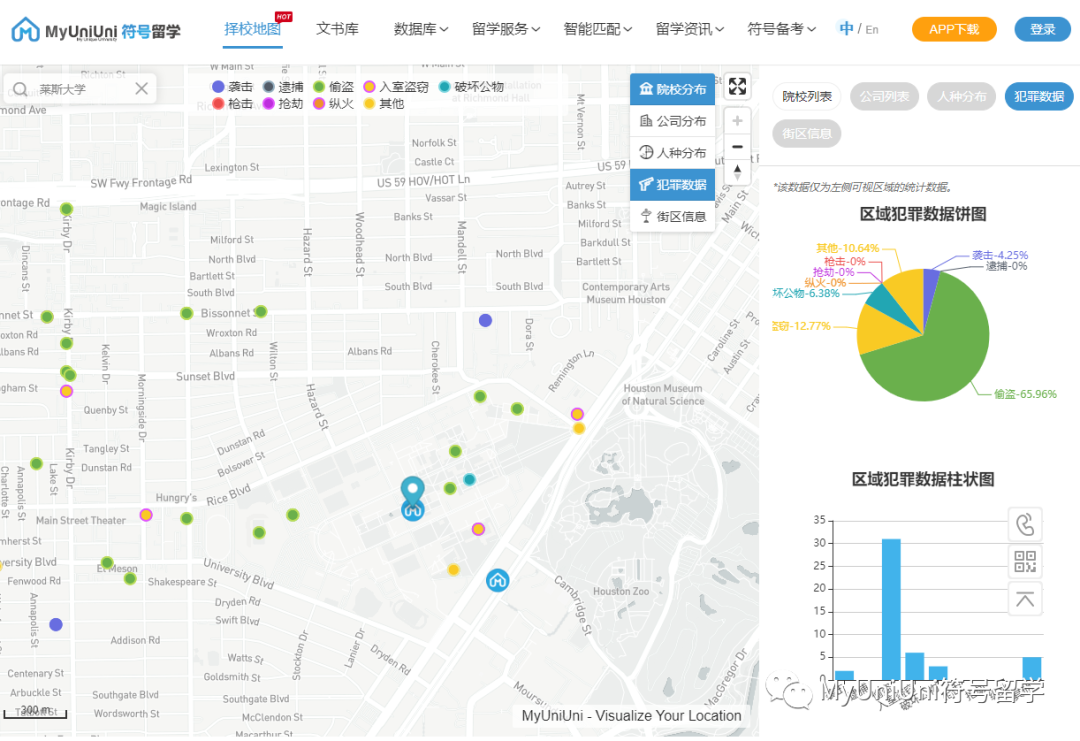Image resolution: width=1080 pixels, height=741 pixels.
Task: Click the purple dot near Addison Rd
Action: pyautogui.click(x=56, y=625)
